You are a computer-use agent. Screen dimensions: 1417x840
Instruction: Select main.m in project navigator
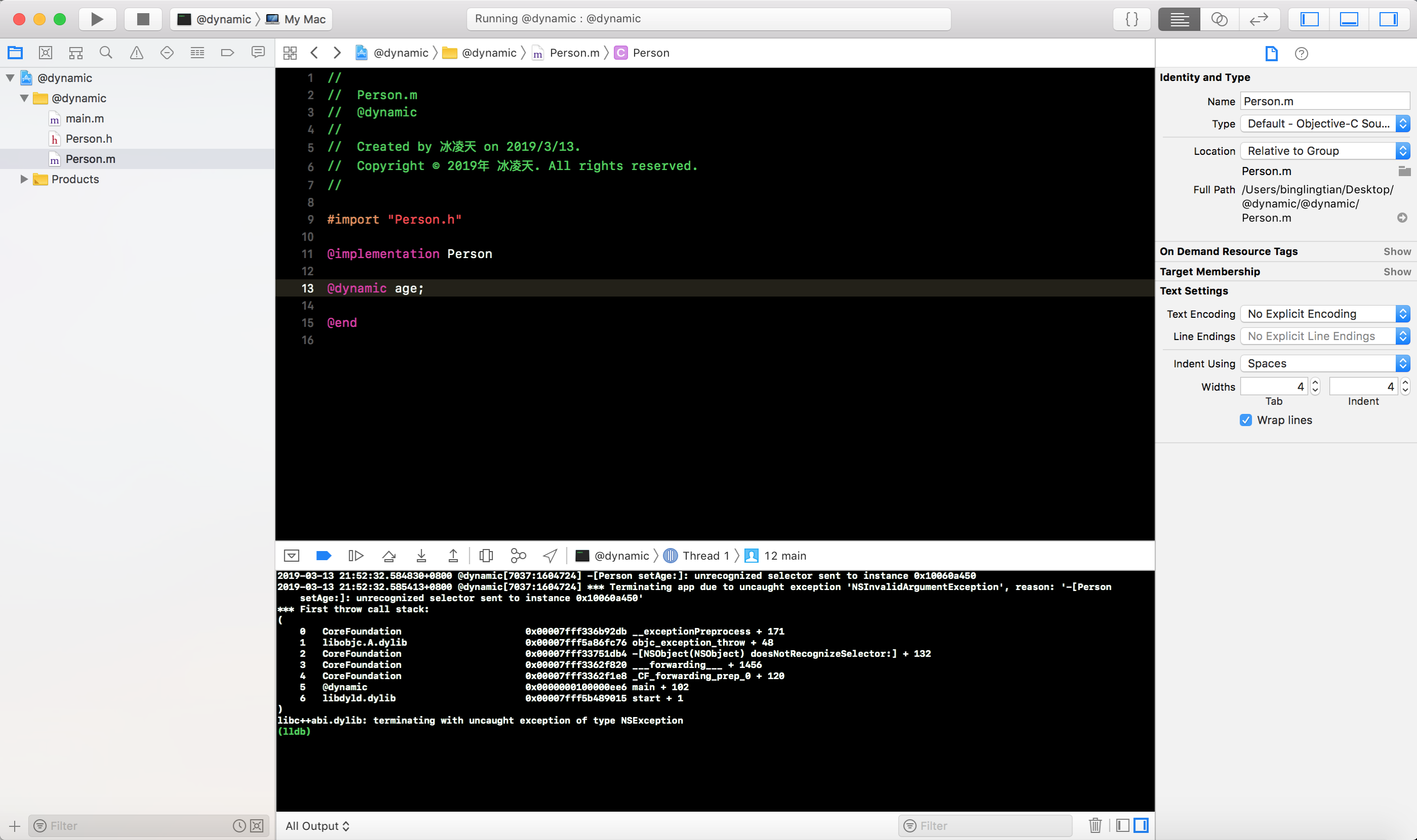pyautogui.click(x=85, y=118)
